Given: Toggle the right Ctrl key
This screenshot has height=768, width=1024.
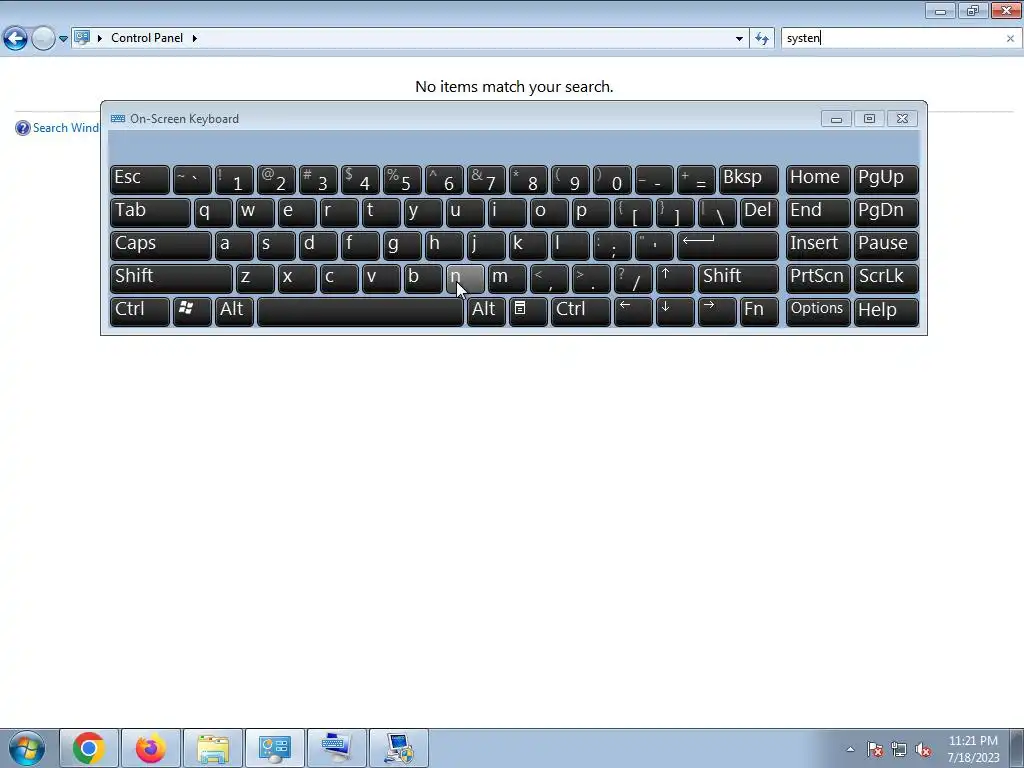Looking at the screenshot, I should (x=581, y=312).
